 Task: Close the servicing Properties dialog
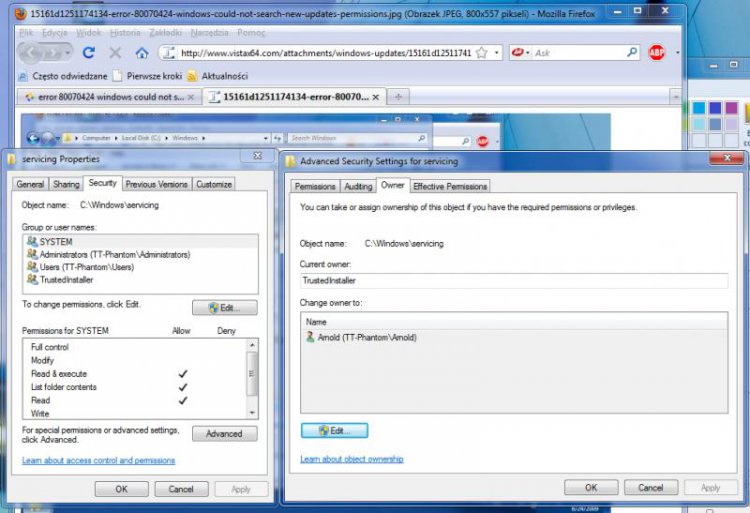(x=258, y=156)
